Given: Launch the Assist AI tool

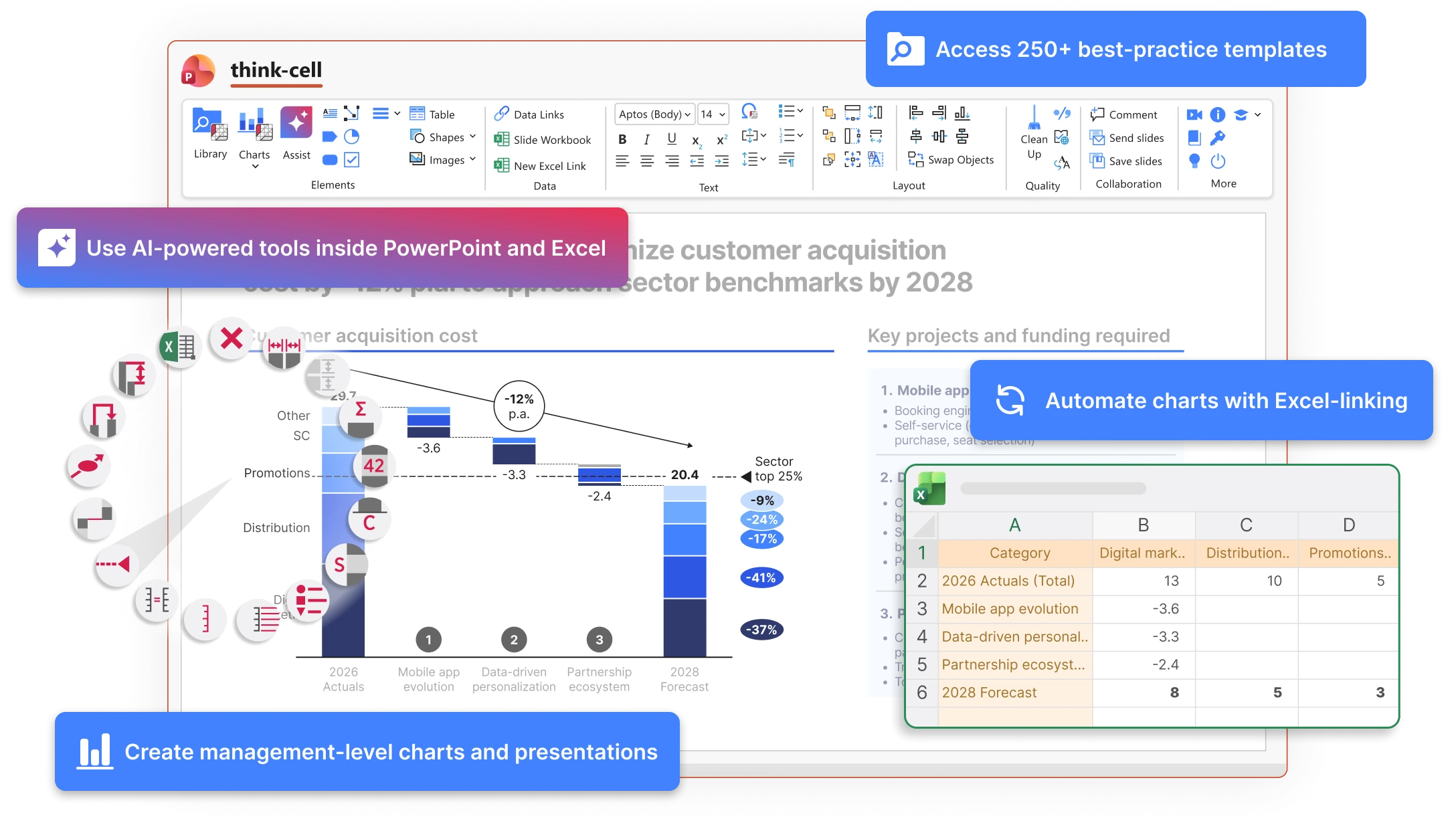Looking at the screenshot, I should tap(296, 134).
